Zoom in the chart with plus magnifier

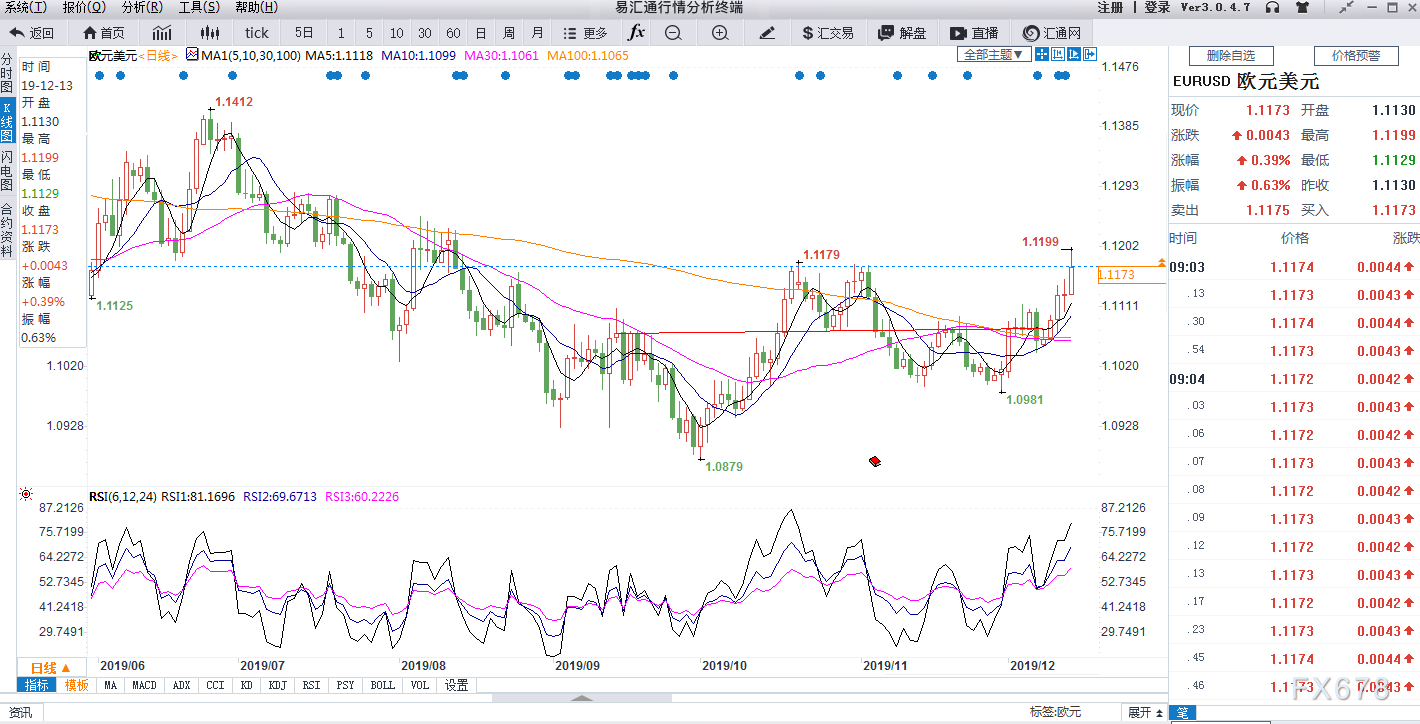tap(720, 33)
